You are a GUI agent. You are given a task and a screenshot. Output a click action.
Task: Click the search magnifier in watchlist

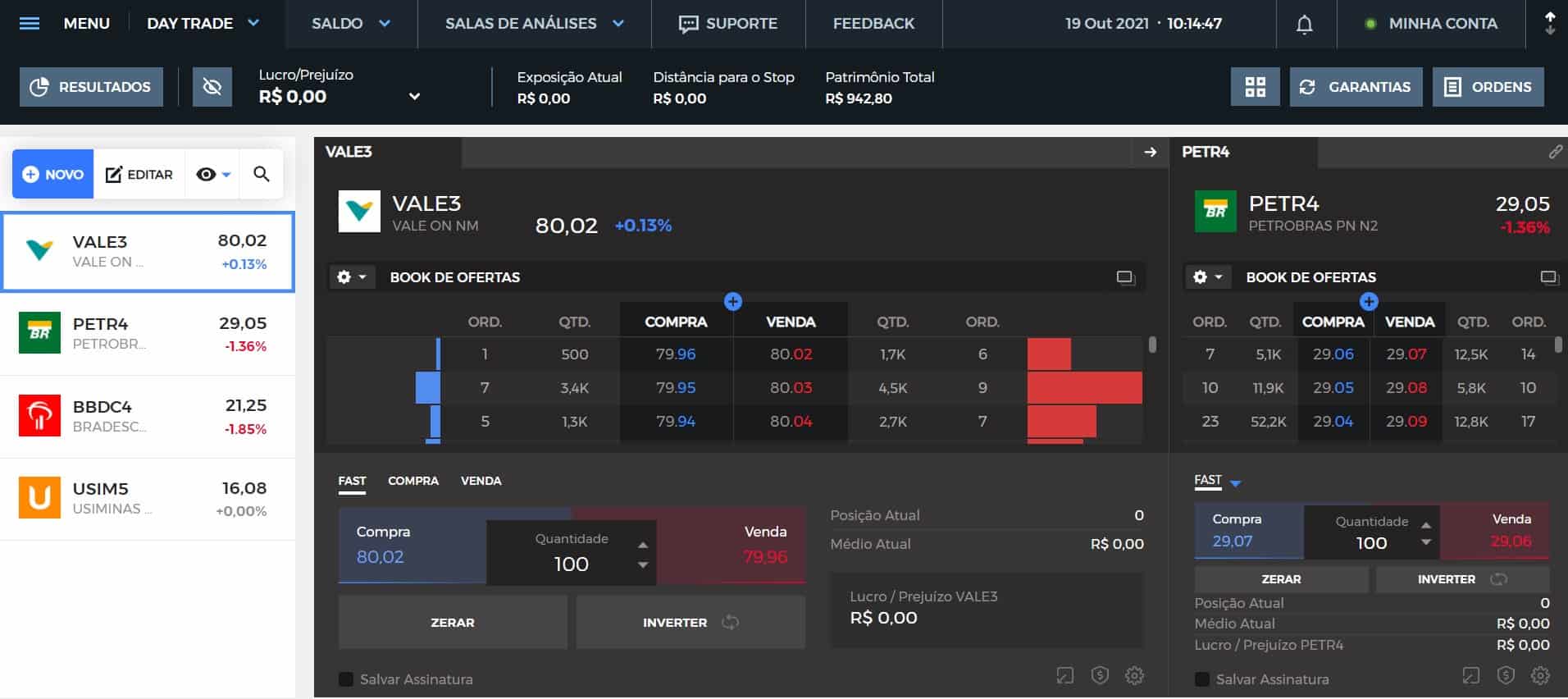coord(262,174)
